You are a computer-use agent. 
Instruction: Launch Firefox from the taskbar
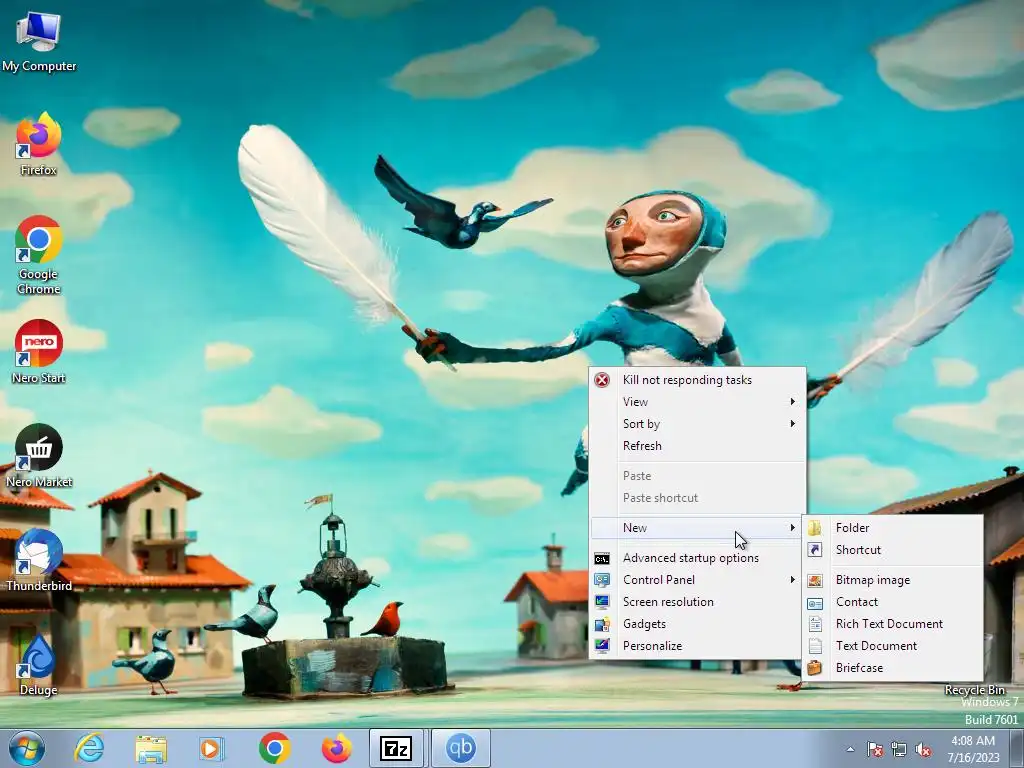(336, 748)
